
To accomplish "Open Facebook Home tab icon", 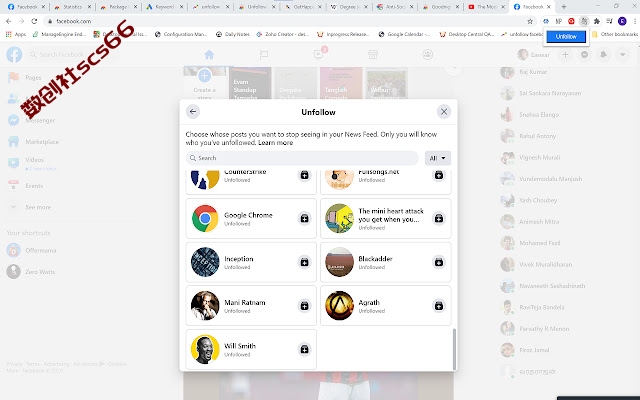I will click(x=209, y=55).
